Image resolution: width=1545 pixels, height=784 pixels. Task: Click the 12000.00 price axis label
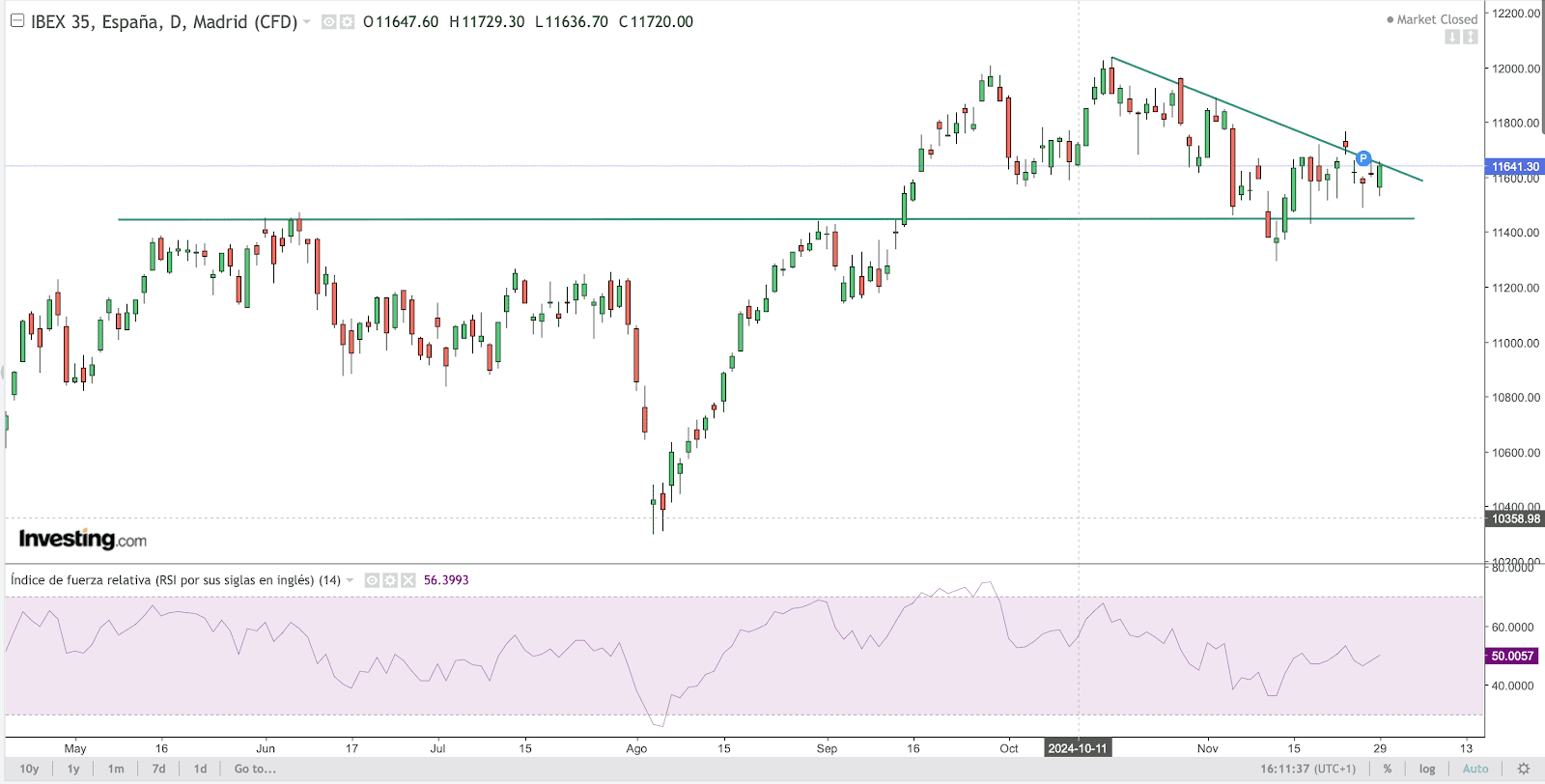point(1516,69)
